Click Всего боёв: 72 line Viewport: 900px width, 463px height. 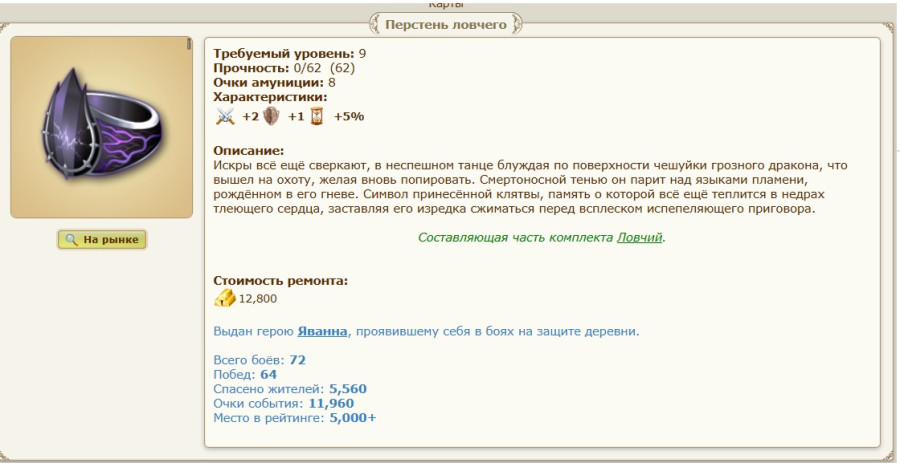click(x=259, y=360)
